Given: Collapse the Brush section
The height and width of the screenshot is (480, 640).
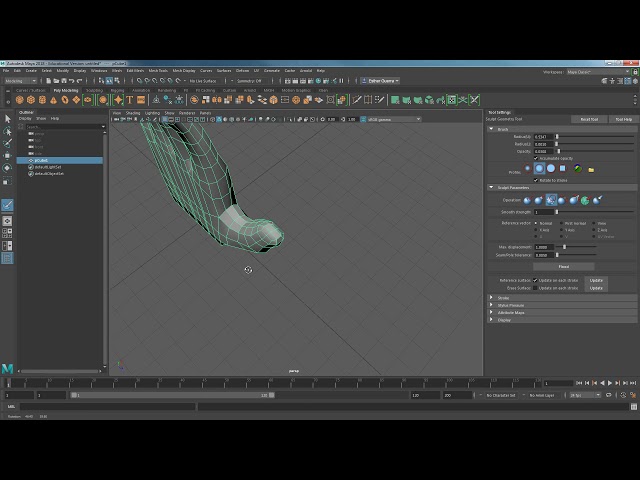Looking at the screenshot, I should [x=491, y=129].
